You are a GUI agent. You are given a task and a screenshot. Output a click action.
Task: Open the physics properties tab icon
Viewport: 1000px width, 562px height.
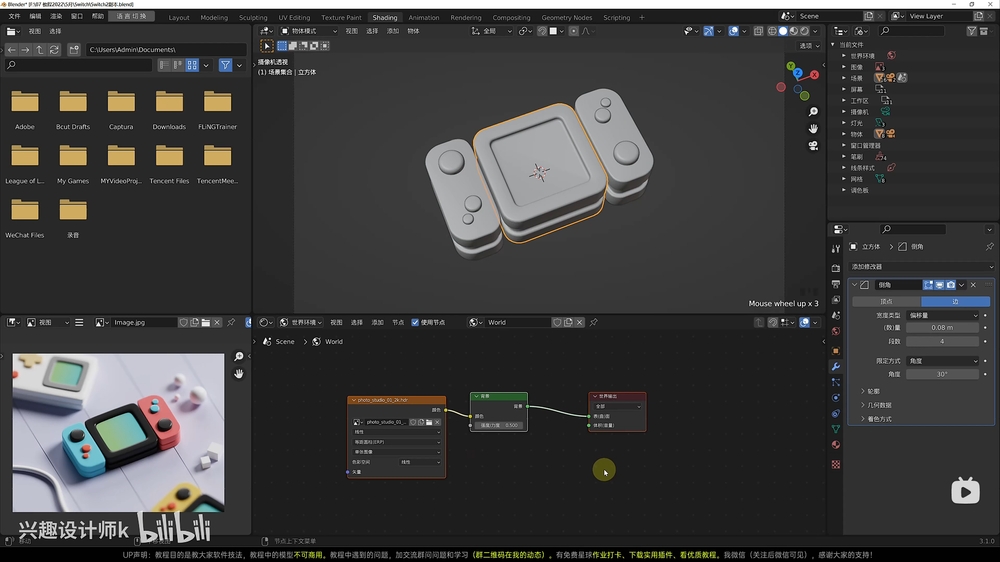(835, 397)
